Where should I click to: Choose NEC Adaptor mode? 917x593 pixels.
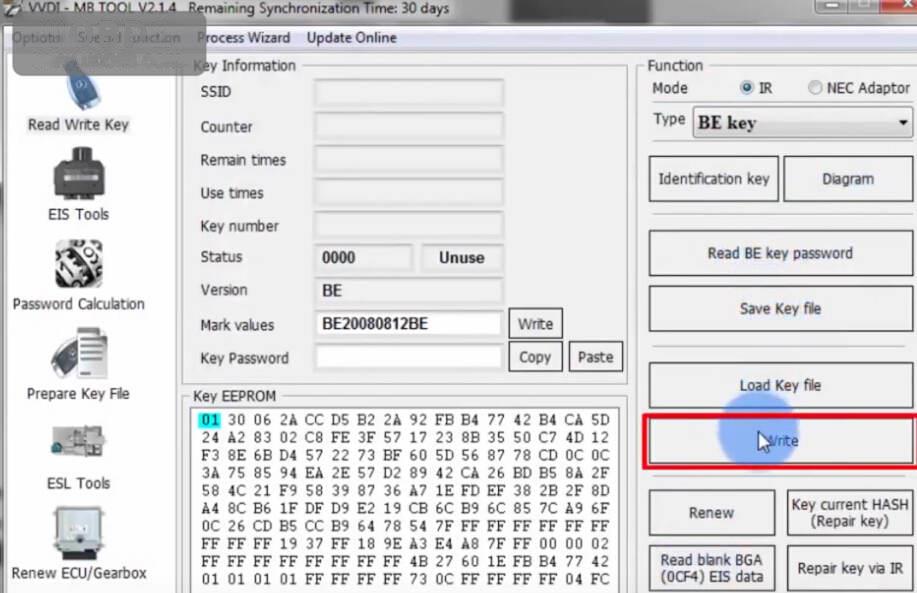pyautogui.click(x=815, y=88)
